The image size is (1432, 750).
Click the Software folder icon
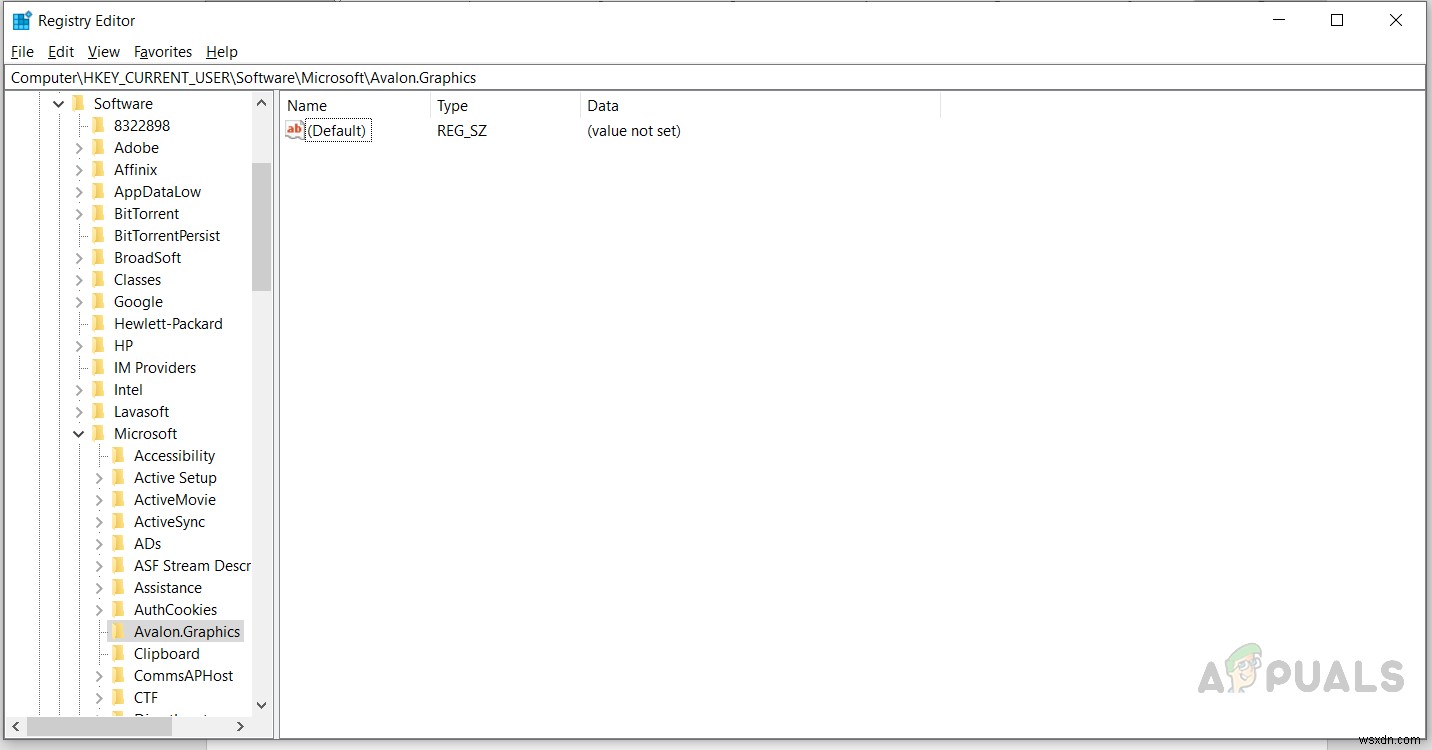(x=79, y=103)
